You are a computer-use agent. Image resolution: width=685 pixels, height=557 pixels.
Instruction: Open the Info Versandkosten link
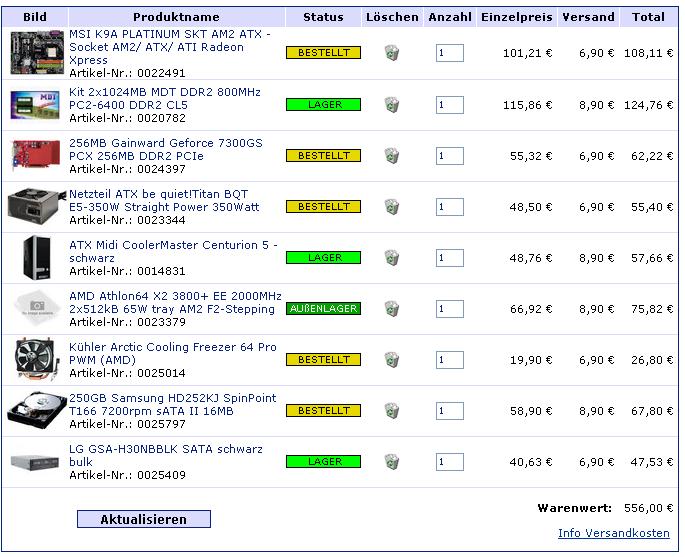[613, 533]
